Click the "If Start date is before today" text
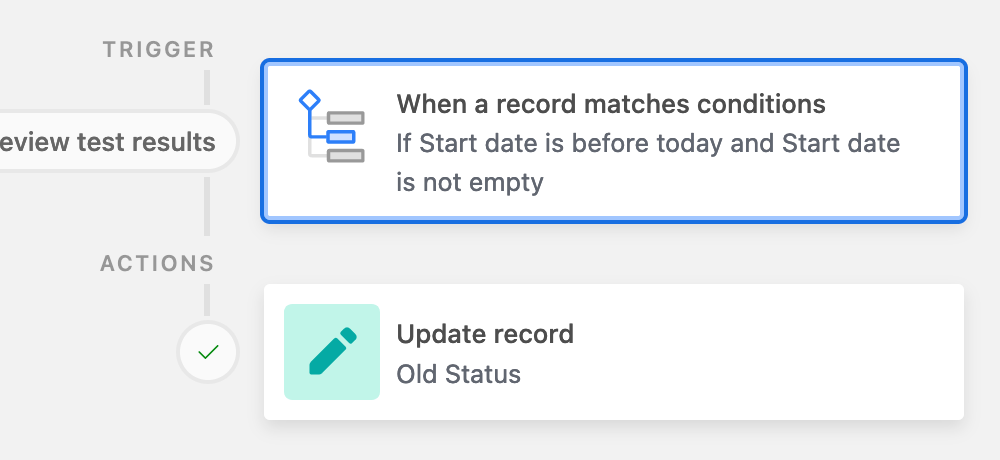Image resolution: width=1000 pixels, height=460 pixels. pos(560,143)
